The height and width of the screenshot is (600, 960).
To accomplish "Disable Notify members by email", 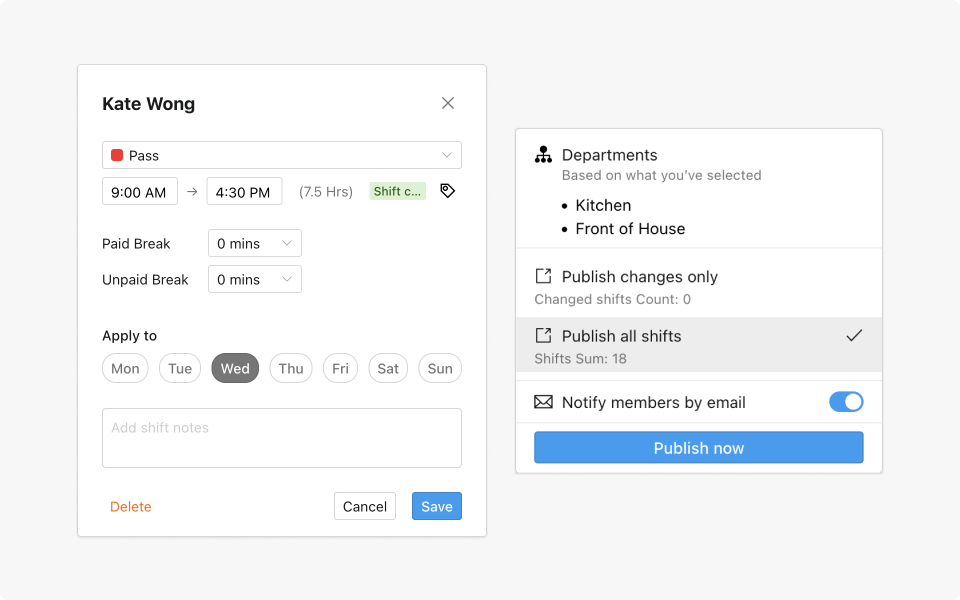I will pos(846,401).
